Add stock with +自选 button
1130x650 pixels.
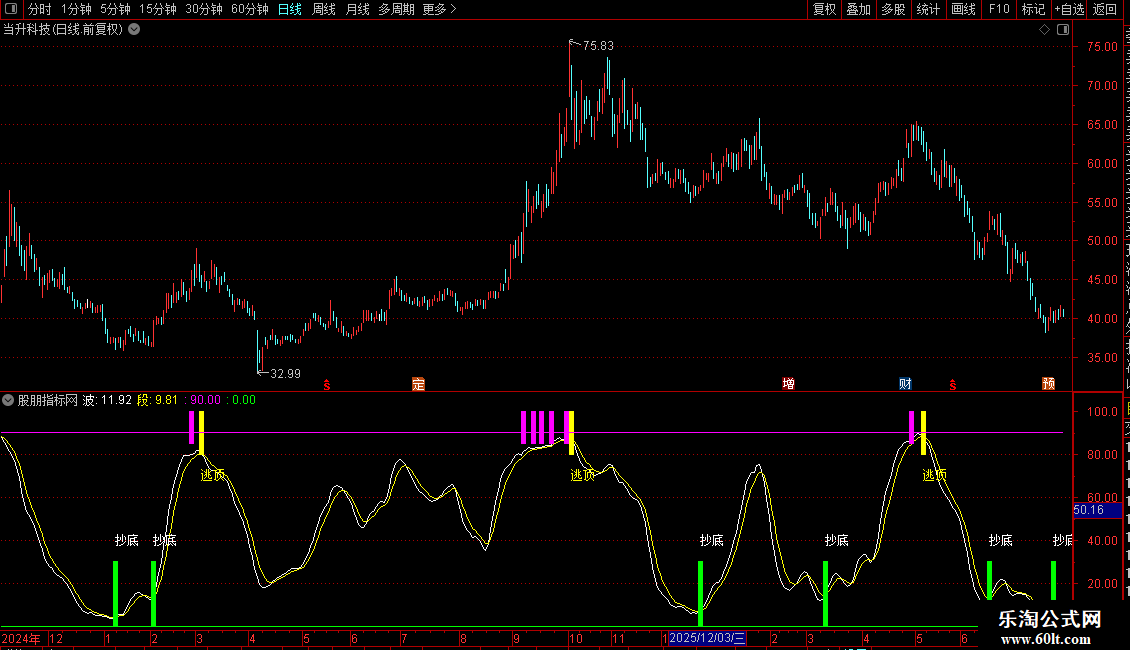click(x=1069, y=9)
